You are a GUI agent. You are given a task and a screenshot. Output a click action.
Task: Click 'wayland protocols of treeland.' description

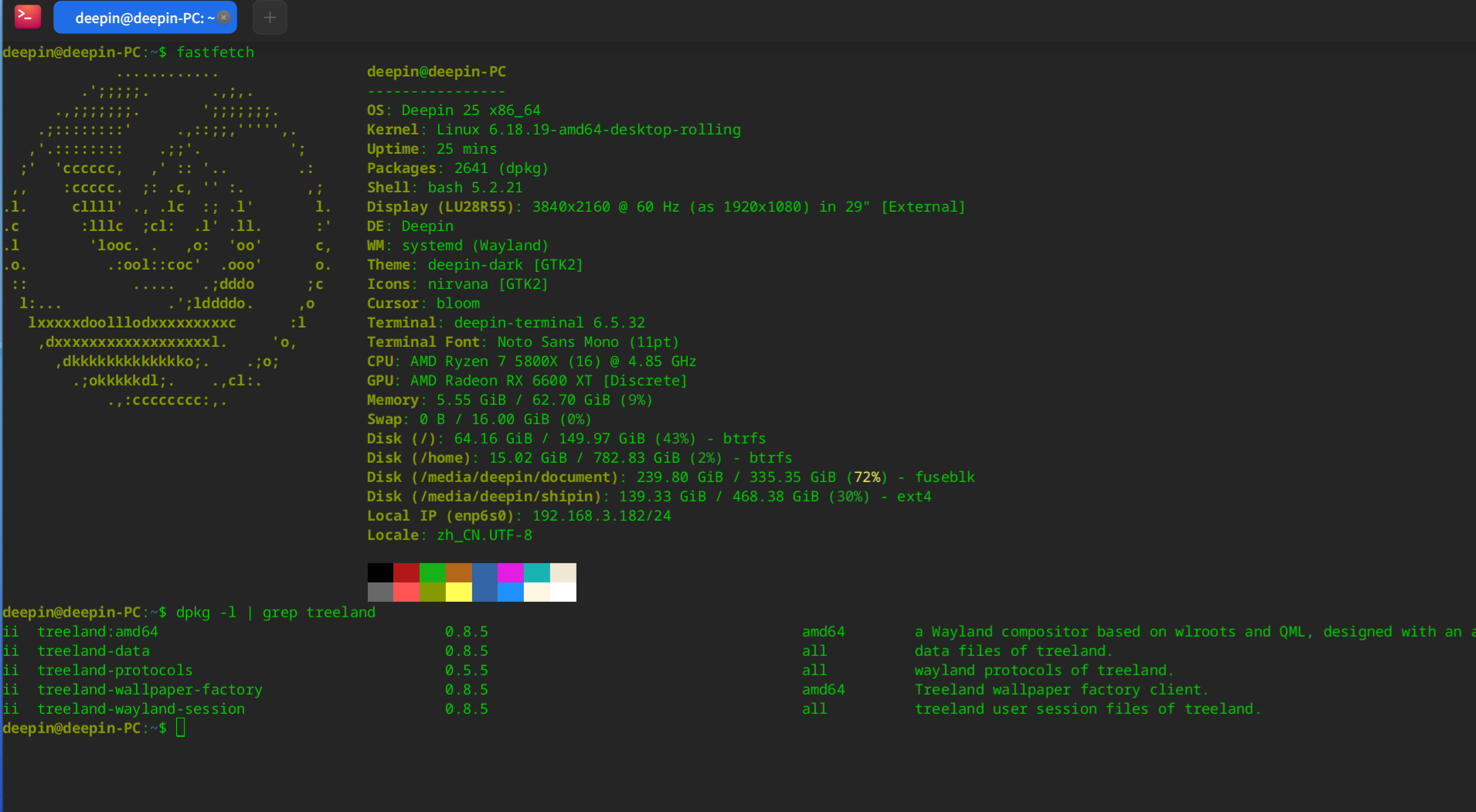click(x=1045, y=671)
